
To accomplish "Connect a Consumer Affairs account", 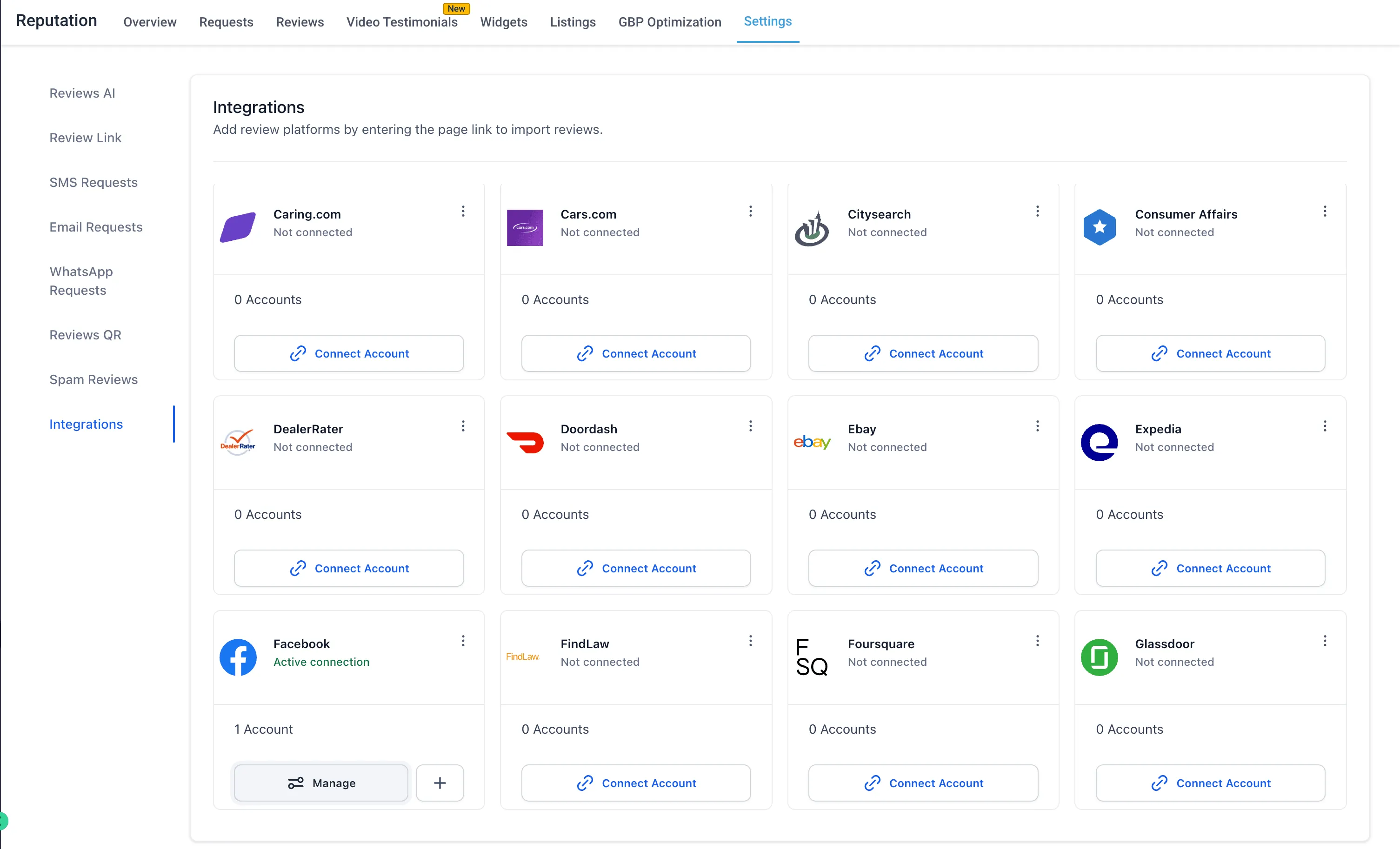I will point(1210,353).
